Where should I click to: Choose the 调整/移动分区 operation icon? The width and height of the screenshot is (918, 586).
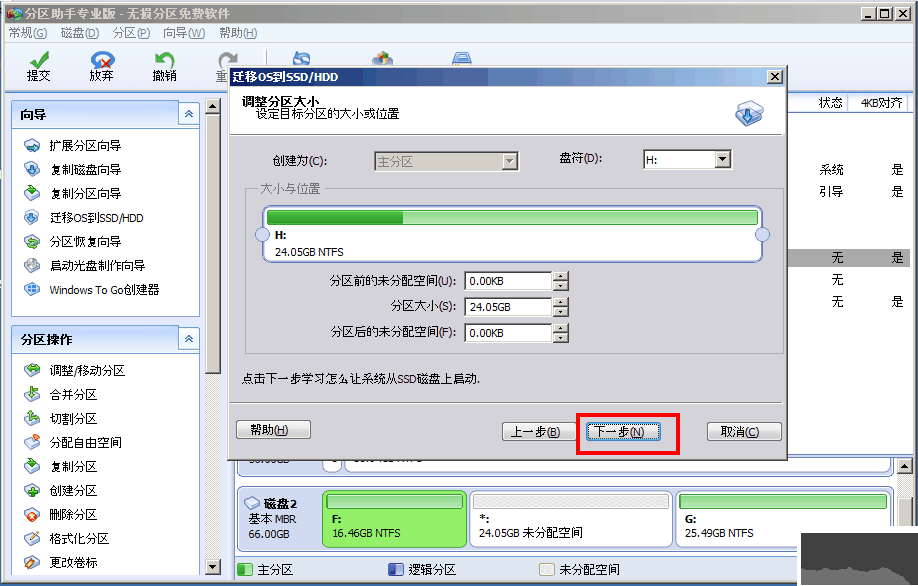32,370
